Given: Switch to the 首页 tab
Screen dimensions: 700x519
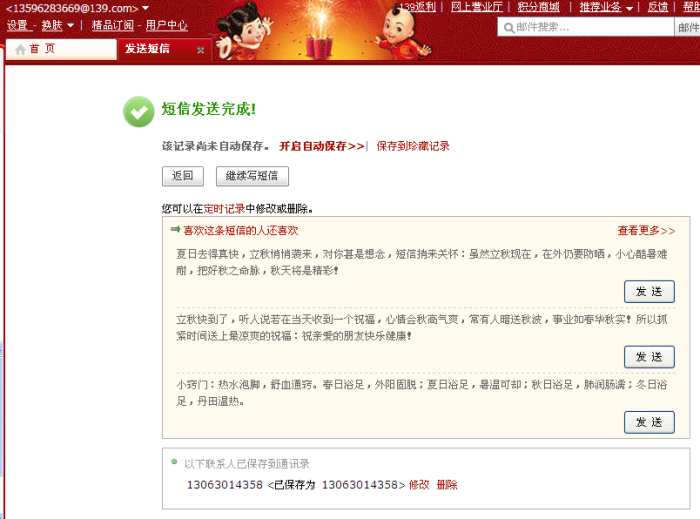Looking at the screenshot, I should (42, 49).
